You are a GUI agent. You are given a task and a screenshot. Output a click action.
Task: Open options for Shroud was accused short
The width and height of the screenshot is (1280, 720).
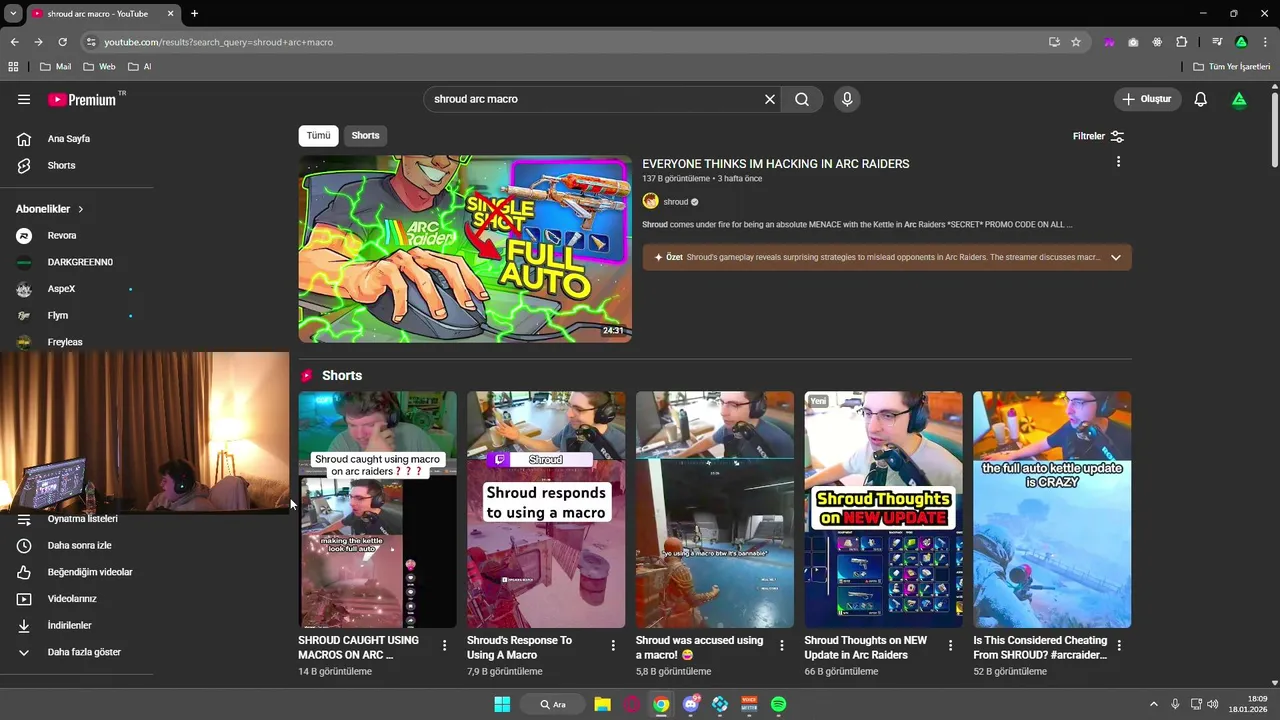[x=782, y=646]
